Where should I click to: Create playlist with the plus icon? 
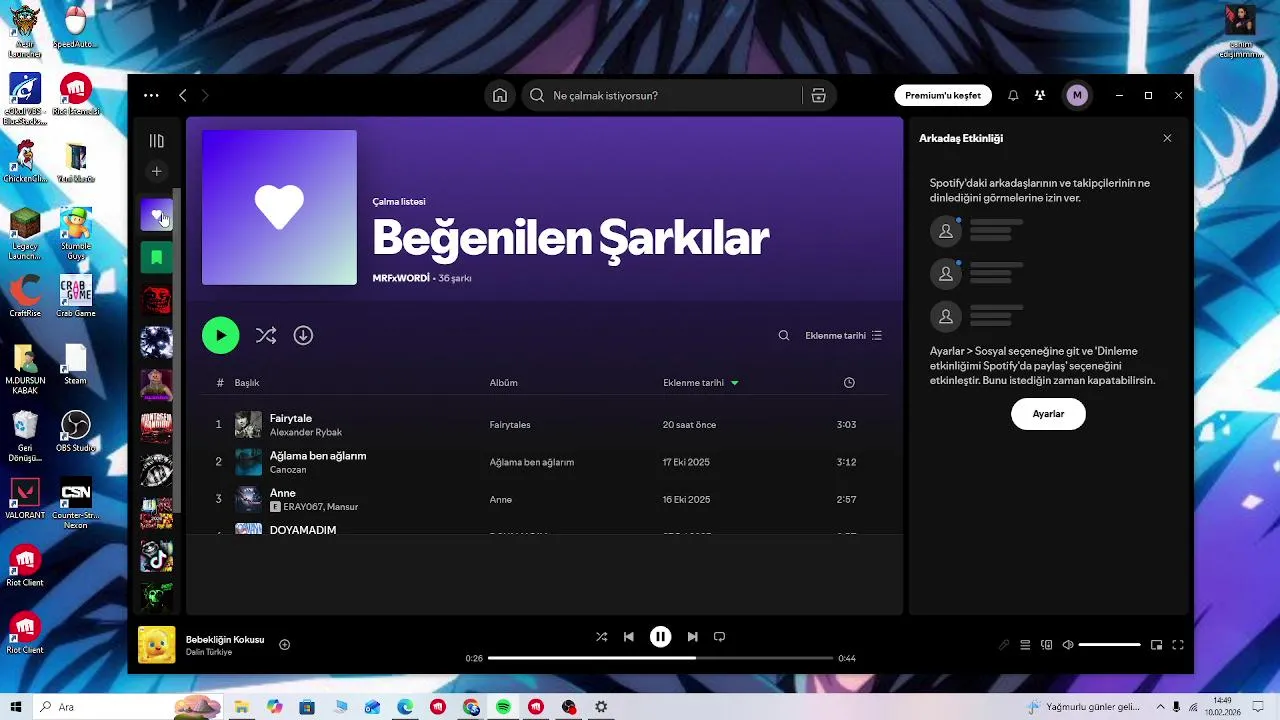pyautogui.click(x=156, y=171)
